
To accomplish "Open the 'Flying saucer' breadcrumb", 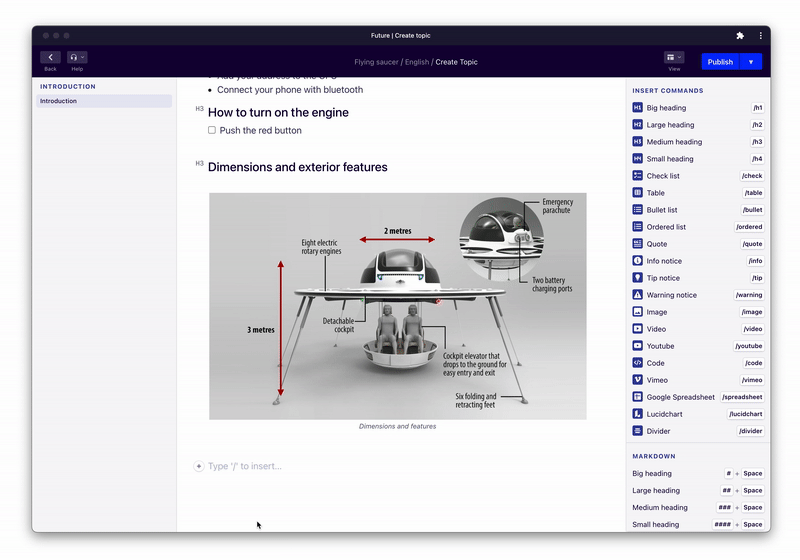I will 377,62.
